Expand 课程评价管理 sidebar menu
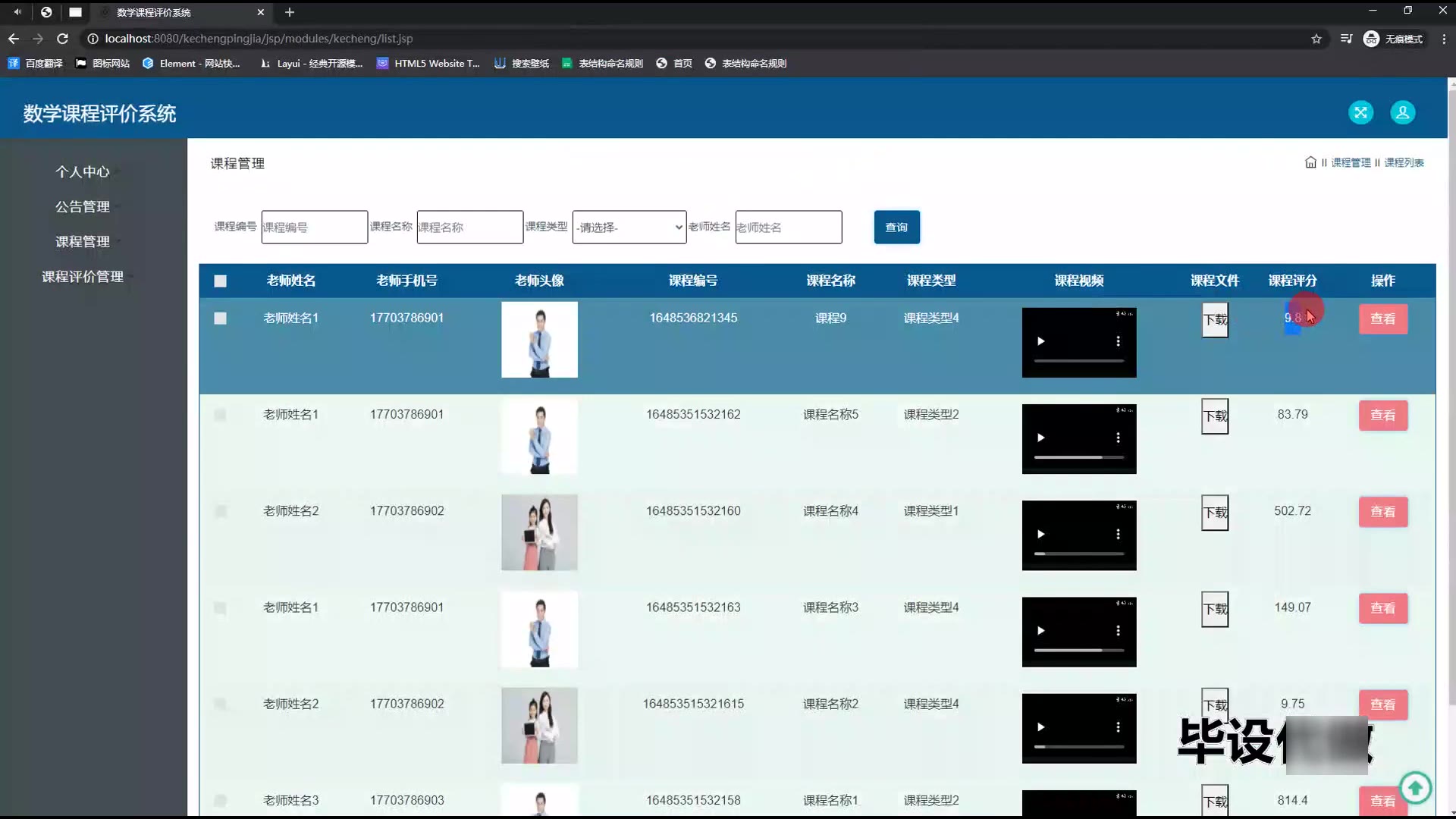1456x819 pixels. click(x=83, y=277)
